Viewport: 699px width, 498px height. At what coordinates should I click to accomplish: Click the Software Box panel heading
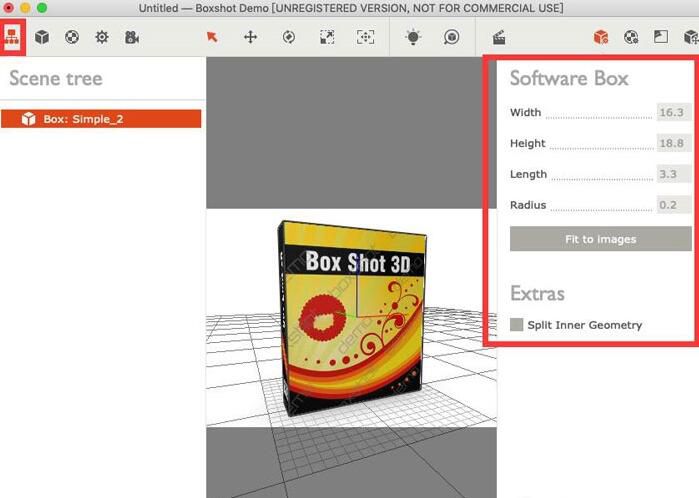point(569,79)
